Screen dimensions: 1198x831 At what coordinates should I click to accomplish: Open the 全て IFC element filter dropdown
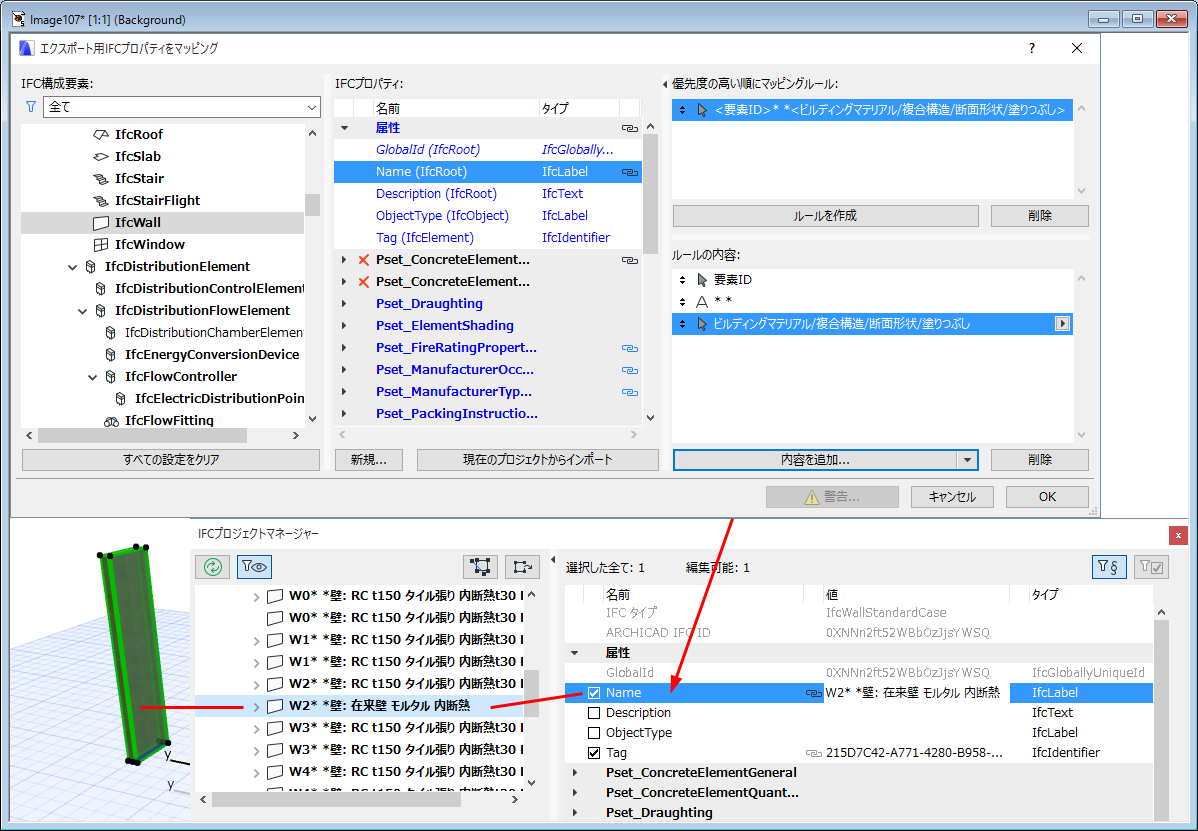click(312, 108)
